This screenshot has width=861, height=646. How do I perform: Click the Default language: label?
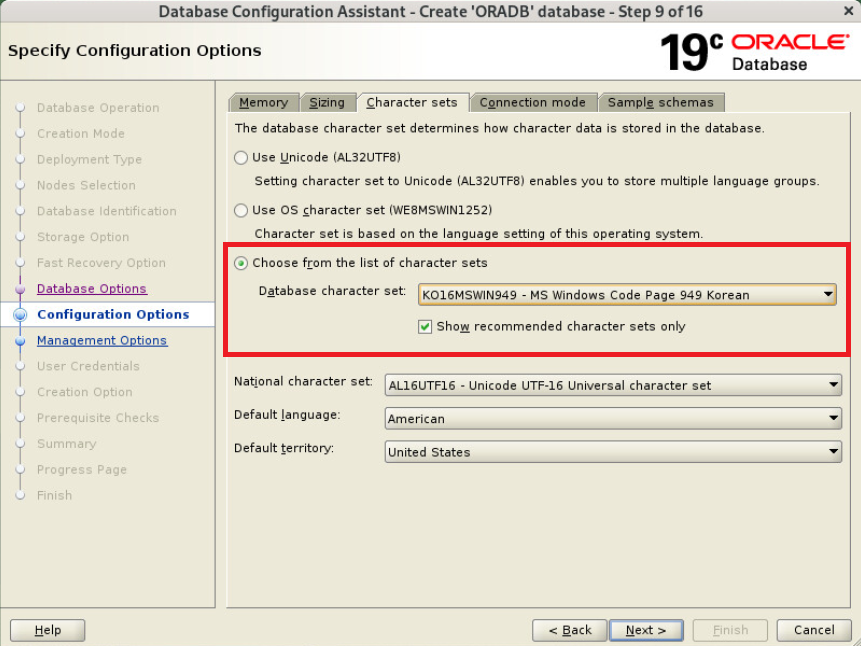pos(287,415)
